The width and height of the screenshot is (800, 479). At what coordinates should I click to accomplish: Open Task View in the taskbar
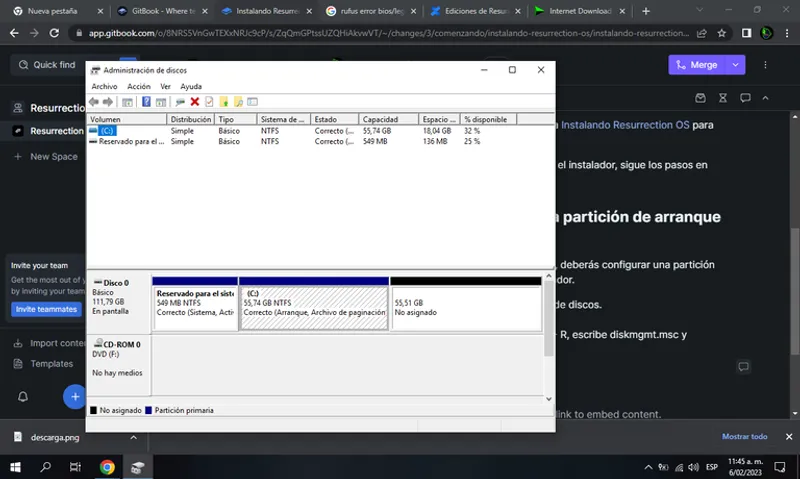(x=75, y=466)
